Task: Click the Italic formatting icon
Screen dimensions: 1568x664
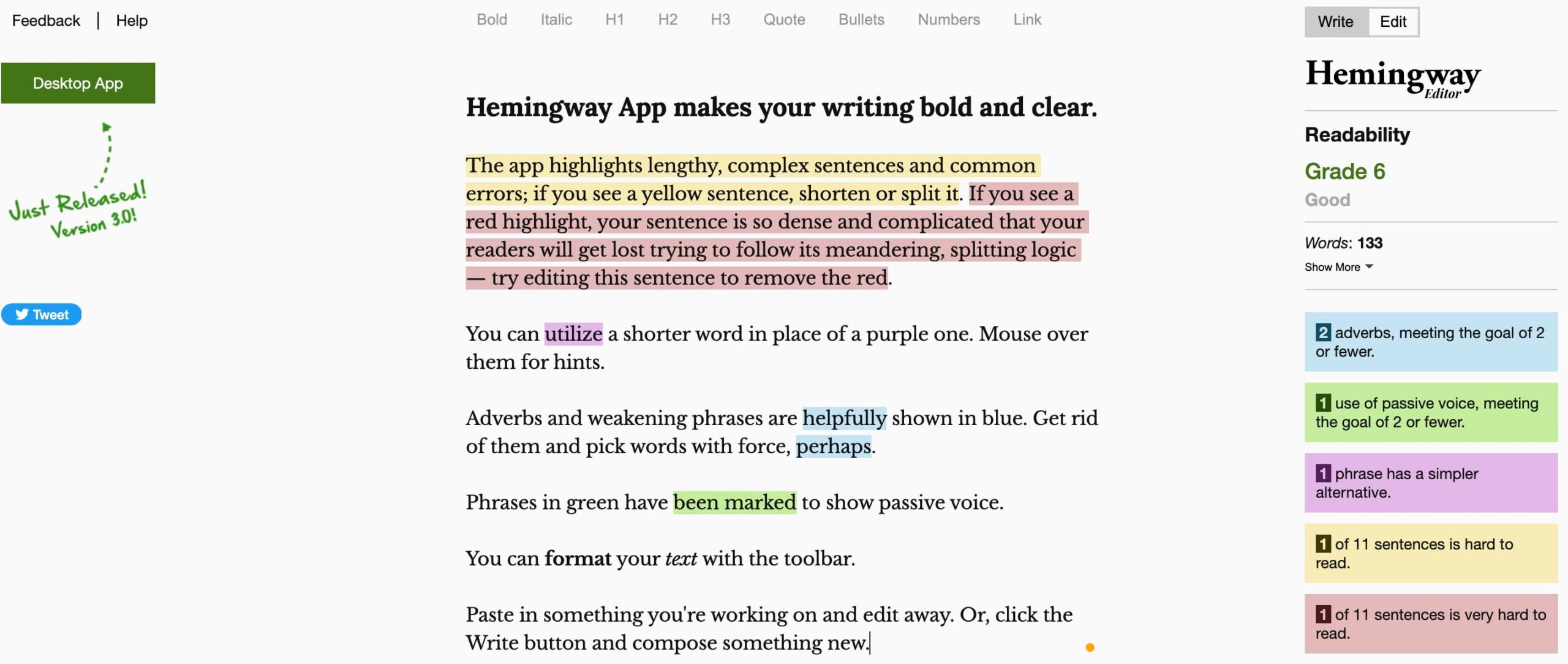Action: click(x=556, y=19)
